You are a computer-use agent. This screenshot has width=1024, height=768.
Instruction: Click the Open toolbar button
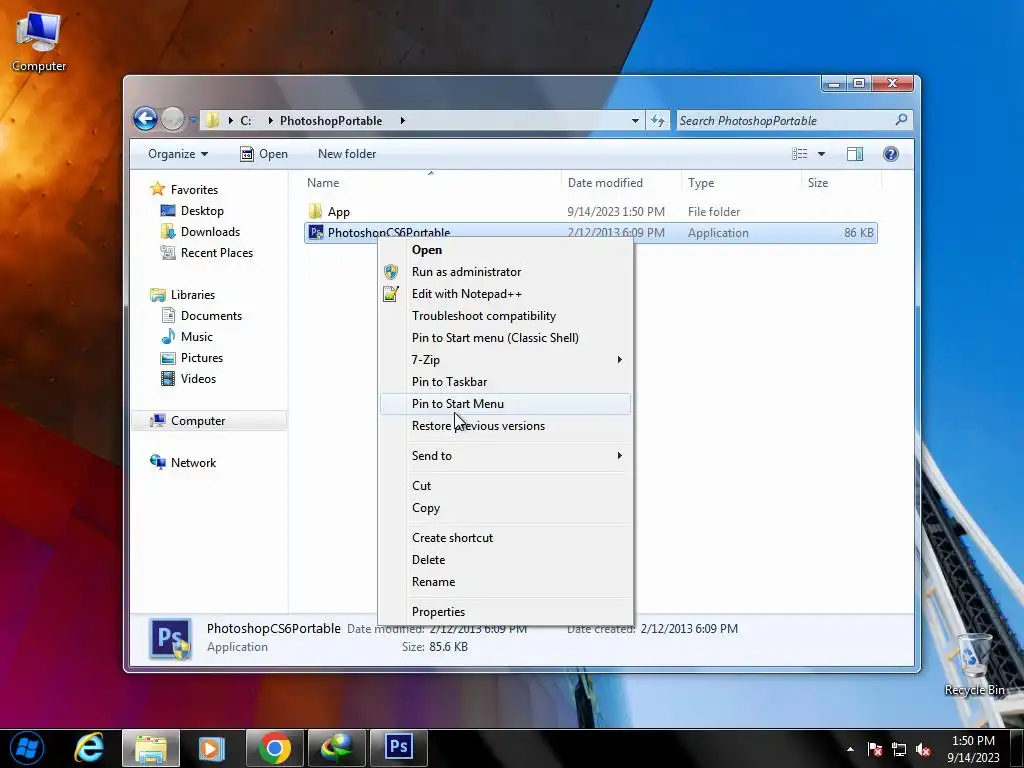264,153
